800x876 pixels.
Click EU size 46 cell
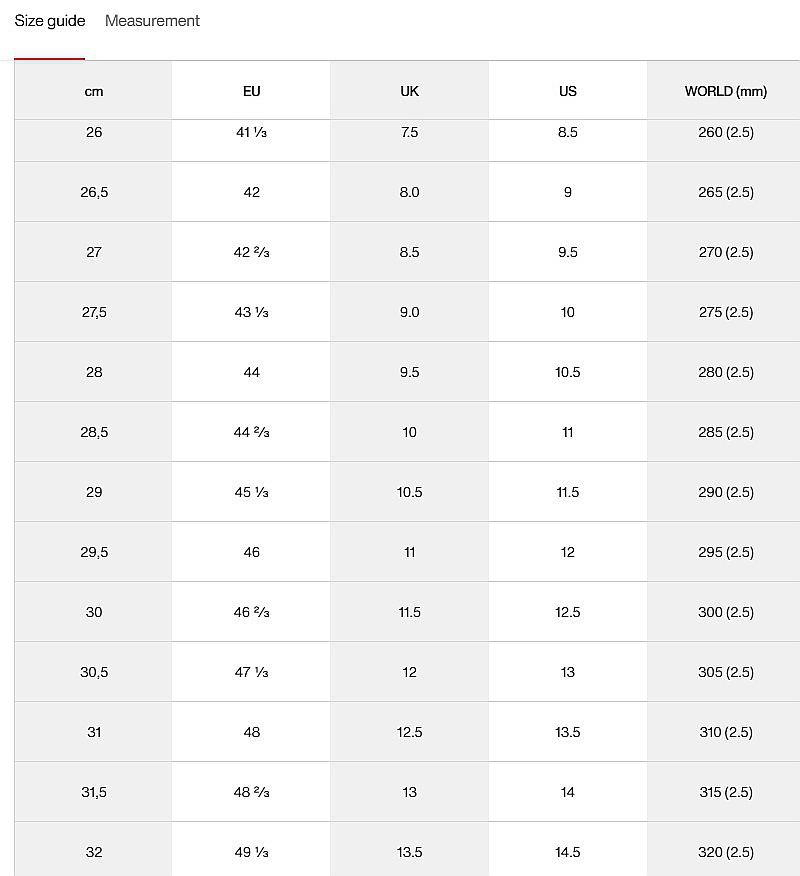click(x=251, y=552)
